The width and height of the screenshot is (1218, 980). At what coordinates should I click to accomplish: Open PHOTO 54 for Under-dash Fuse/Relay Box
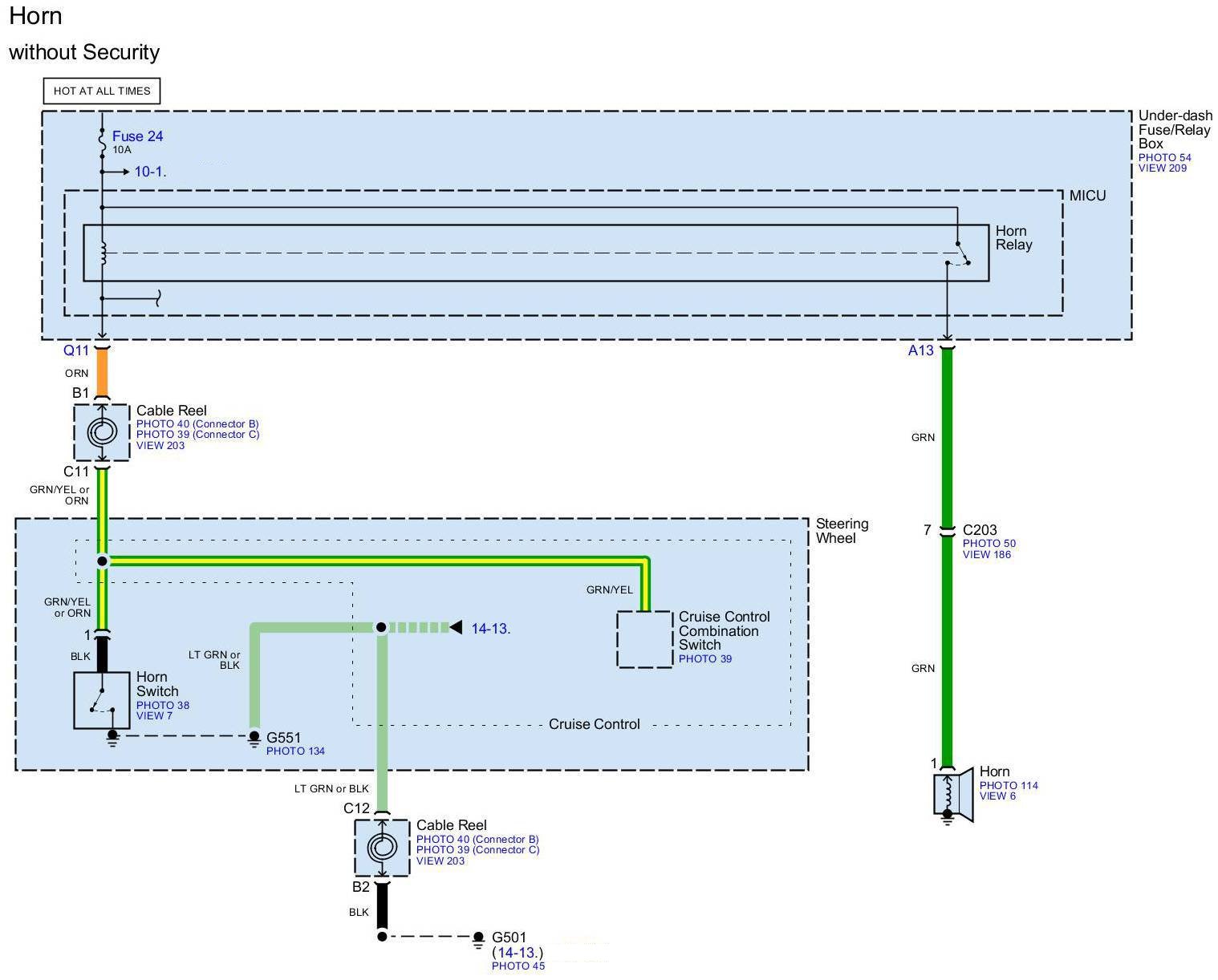[1164, 157]
